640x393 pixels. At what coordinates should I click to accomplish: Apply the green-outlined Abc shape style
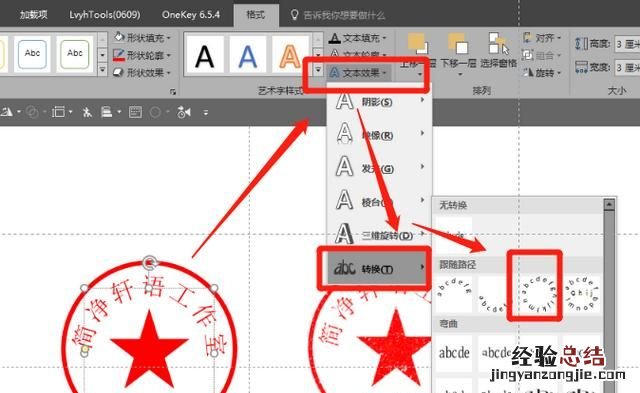click(75, 53)
